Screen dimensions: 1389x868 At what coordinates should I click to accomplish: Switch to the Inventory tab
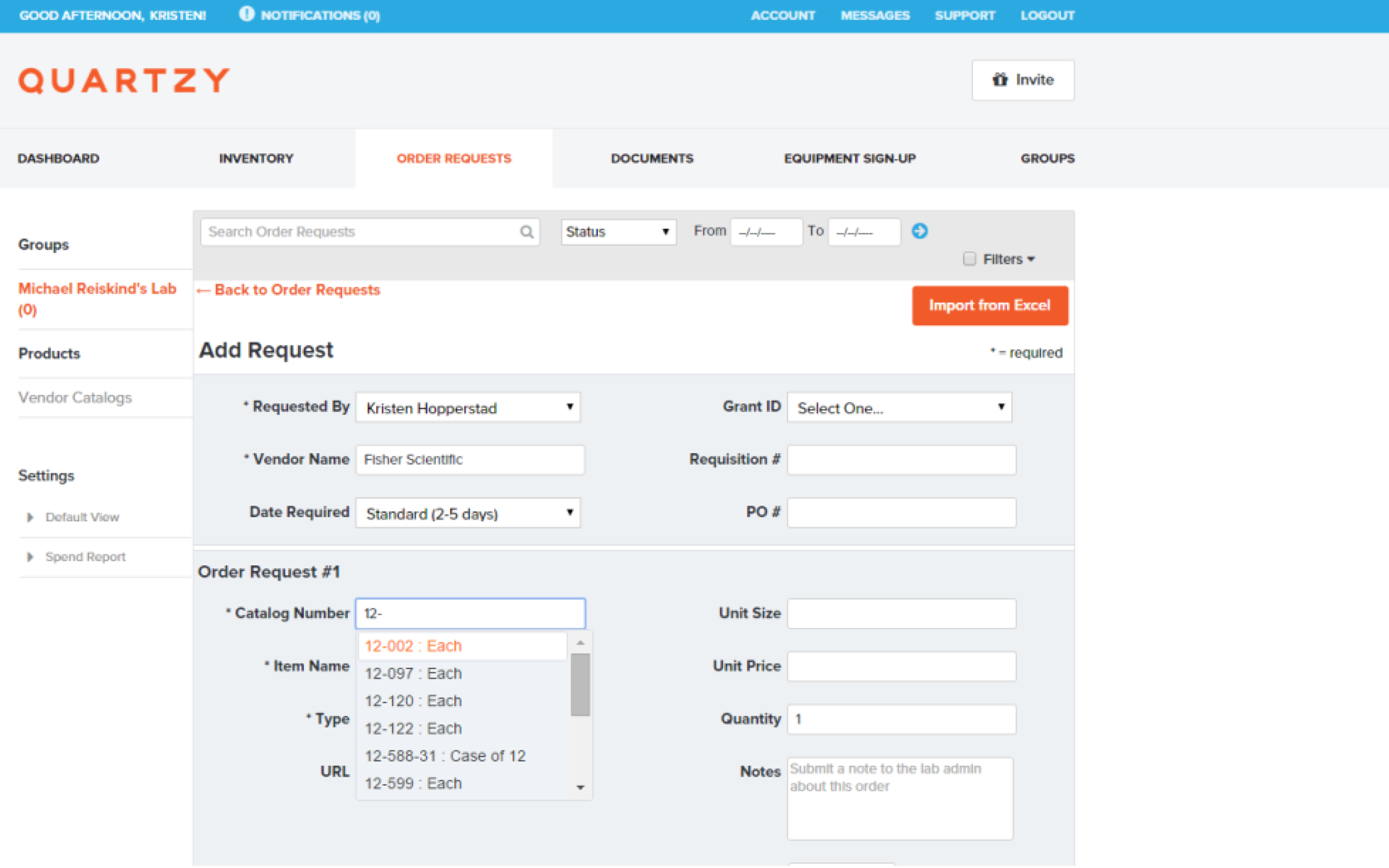(256, 159)
